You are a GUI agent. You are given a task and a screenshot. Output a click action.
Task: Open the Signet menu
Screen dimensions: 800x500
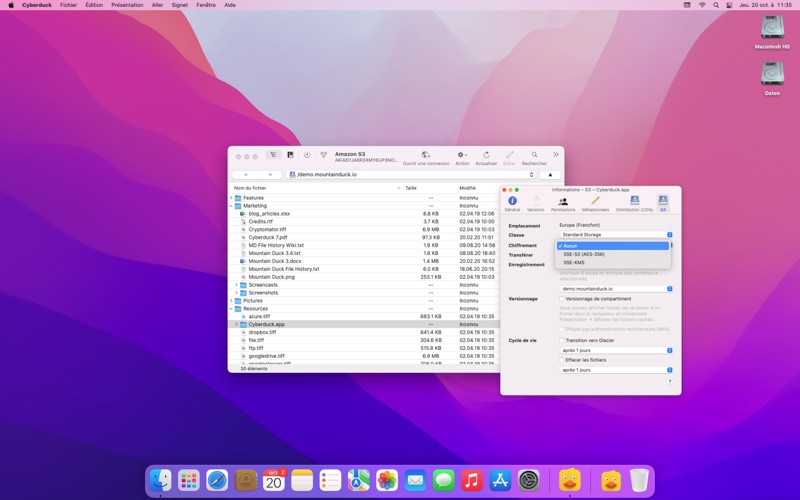(x=180, y=5)
